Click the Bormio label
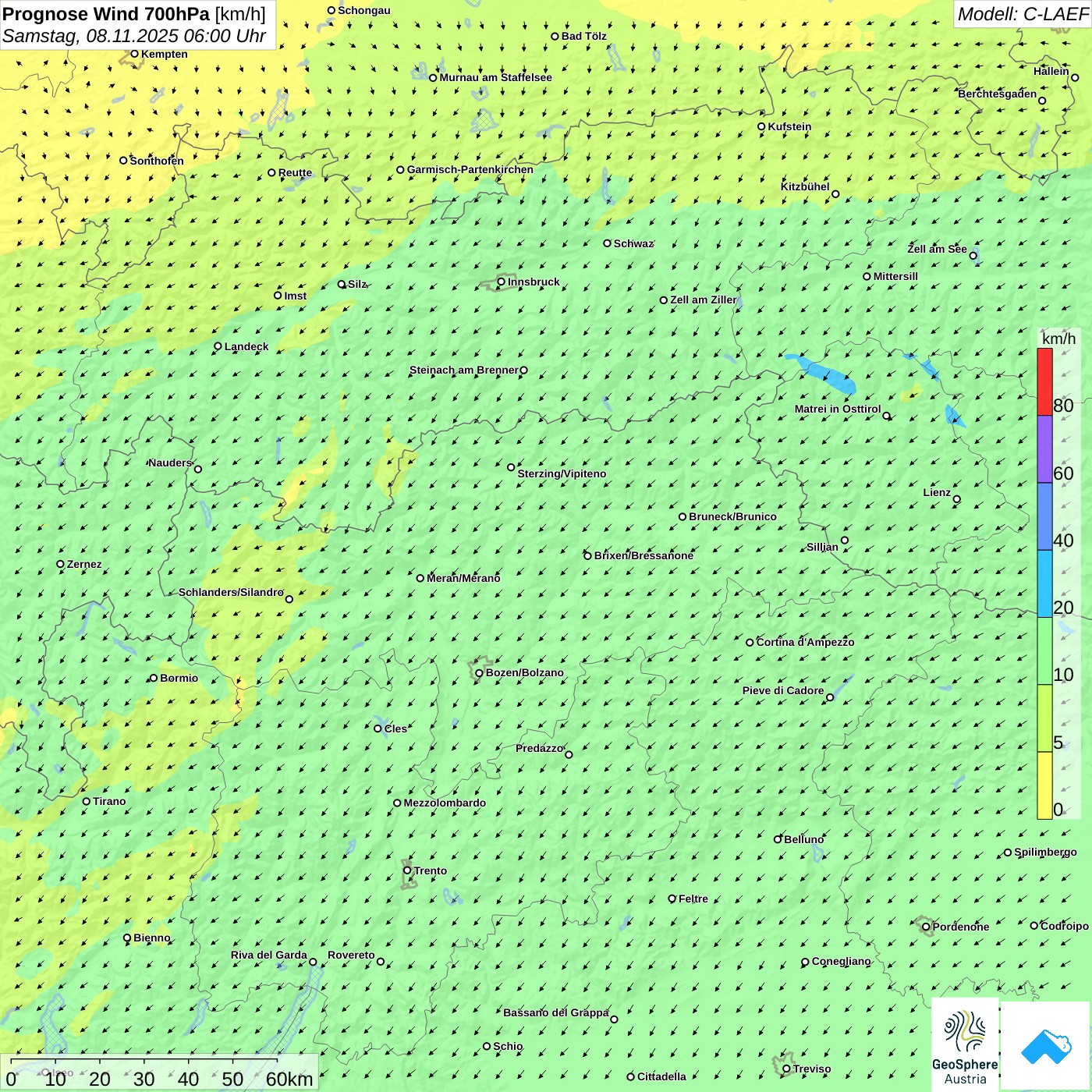The image size is (1092, 1092). pos(179,678)
